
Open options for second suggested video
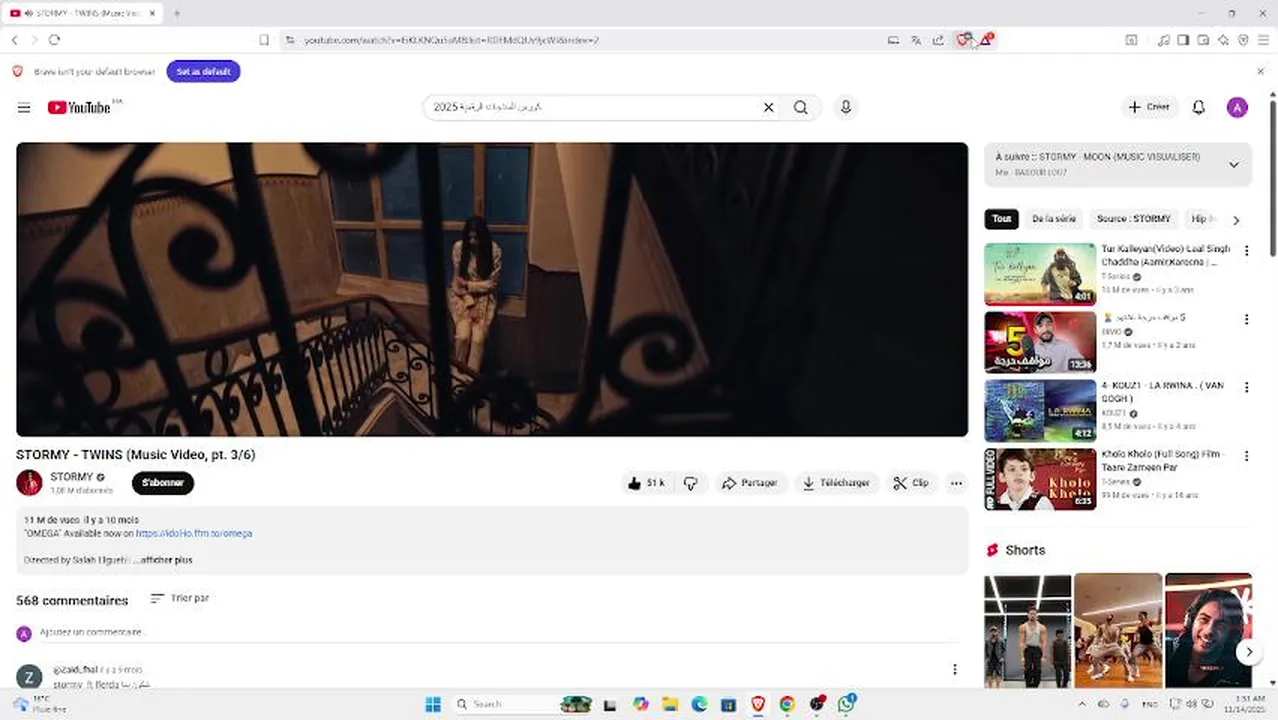coord(1246,320)
